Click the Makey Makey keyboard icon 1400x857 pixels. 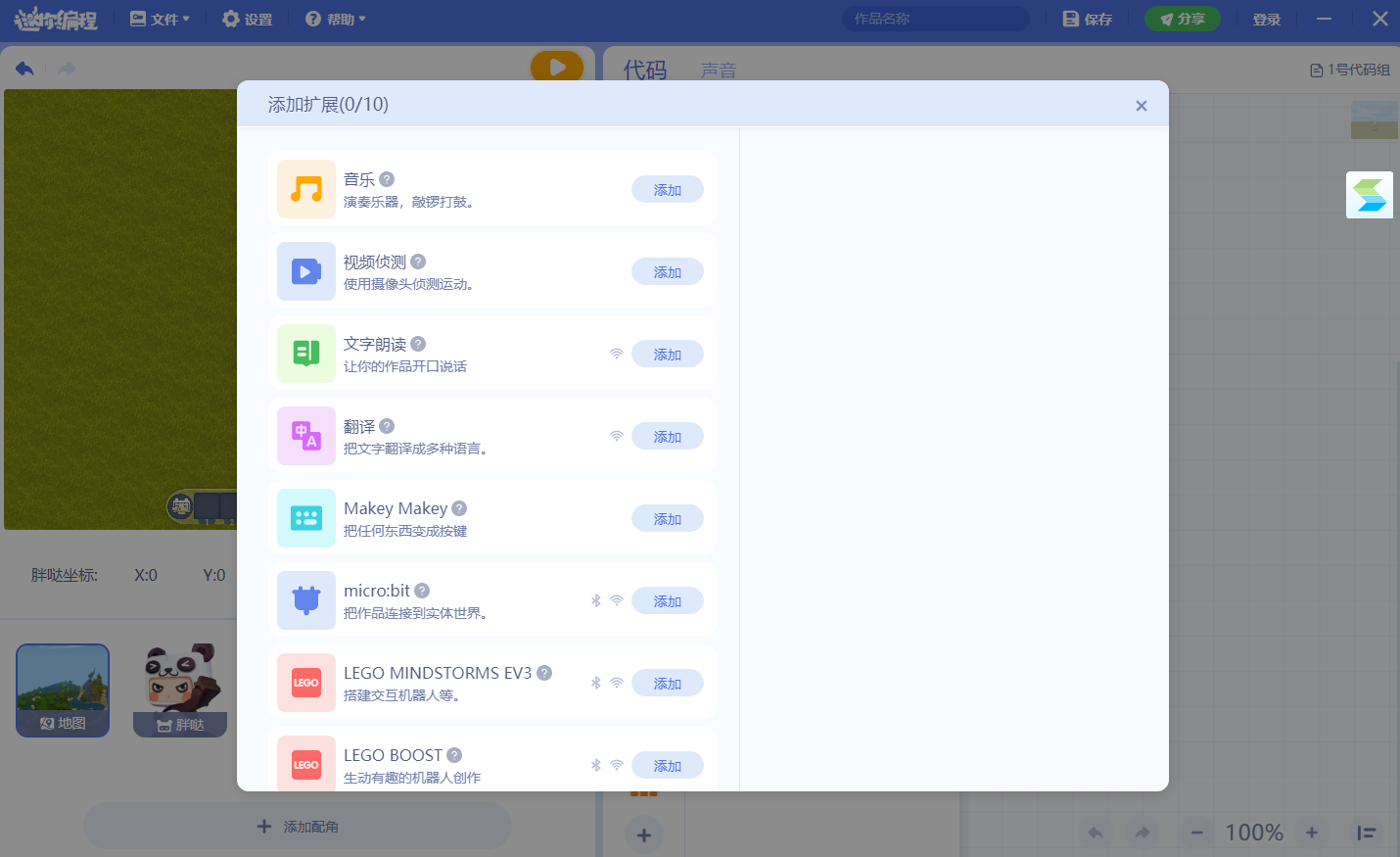point(306,518)
